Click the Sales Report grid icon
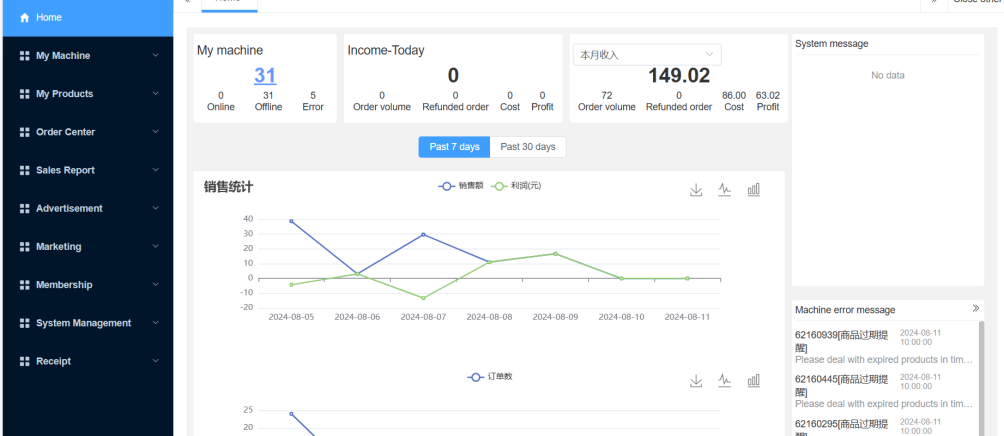 click(25, 170)
